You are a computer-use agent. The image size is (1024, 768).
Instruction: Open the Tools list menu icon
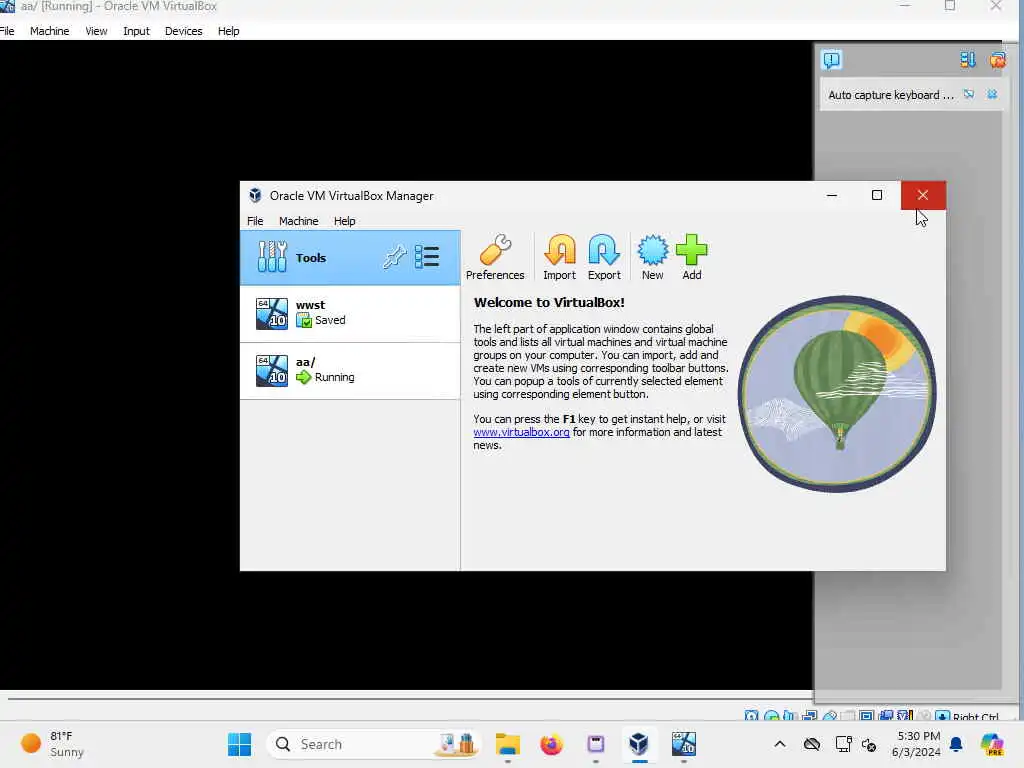(x=427, y=257)
